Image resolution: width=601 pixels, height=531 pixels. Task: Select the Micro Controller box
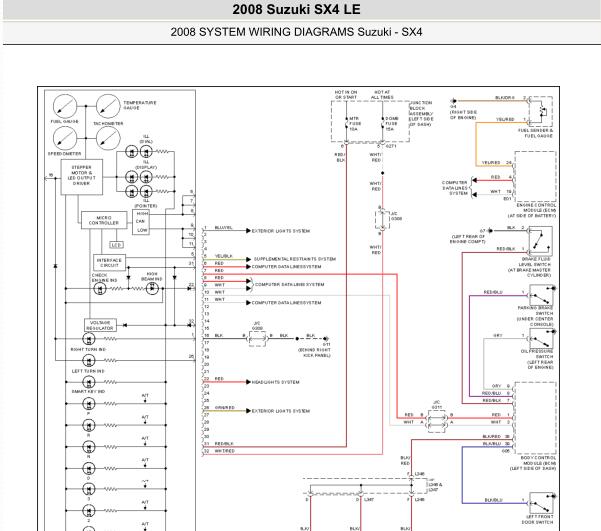104,220
